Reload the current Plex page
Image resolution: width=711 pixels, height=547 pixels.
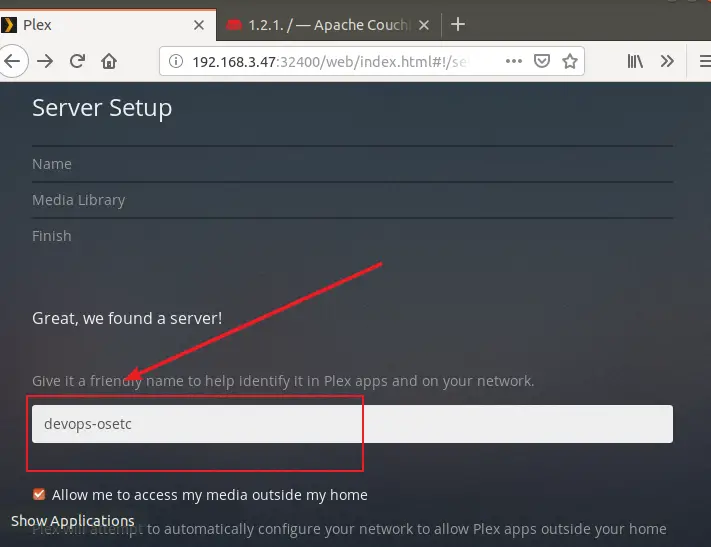[x=77, y=61]
